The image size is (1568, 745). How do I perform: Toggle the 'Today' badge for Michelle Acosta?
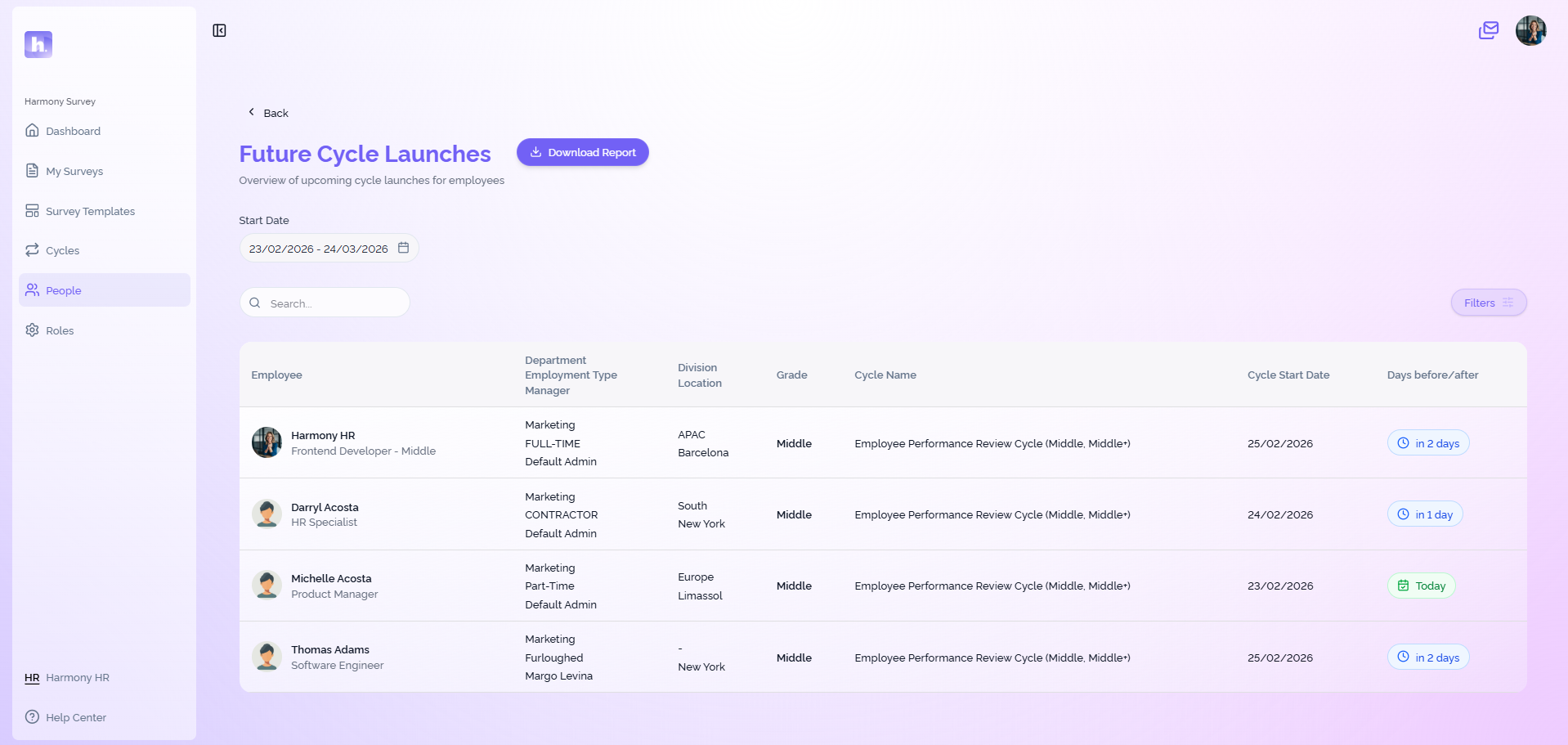coord(1421,585)
